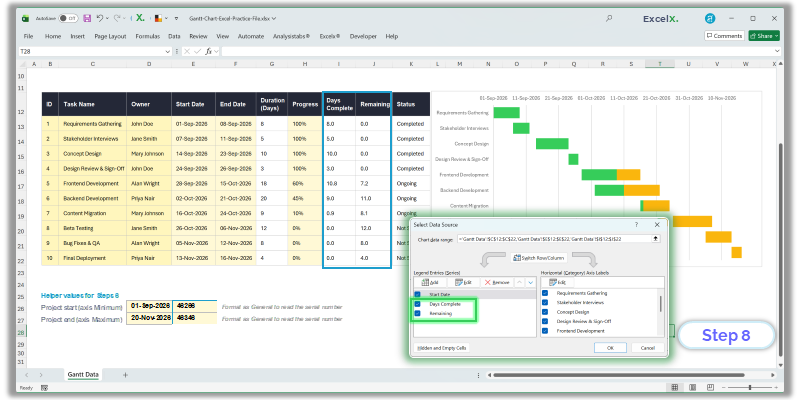Click the collapse-range arrow beside Chart data range
Viewport: 800px width, 400px height.
pos(656,238)
